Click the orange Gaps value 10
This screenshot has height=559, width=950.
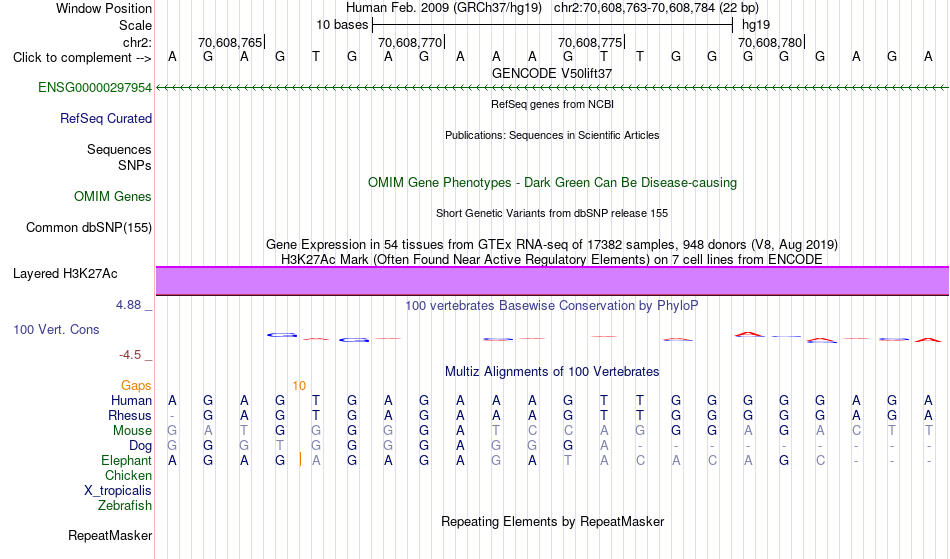[299, 386]
